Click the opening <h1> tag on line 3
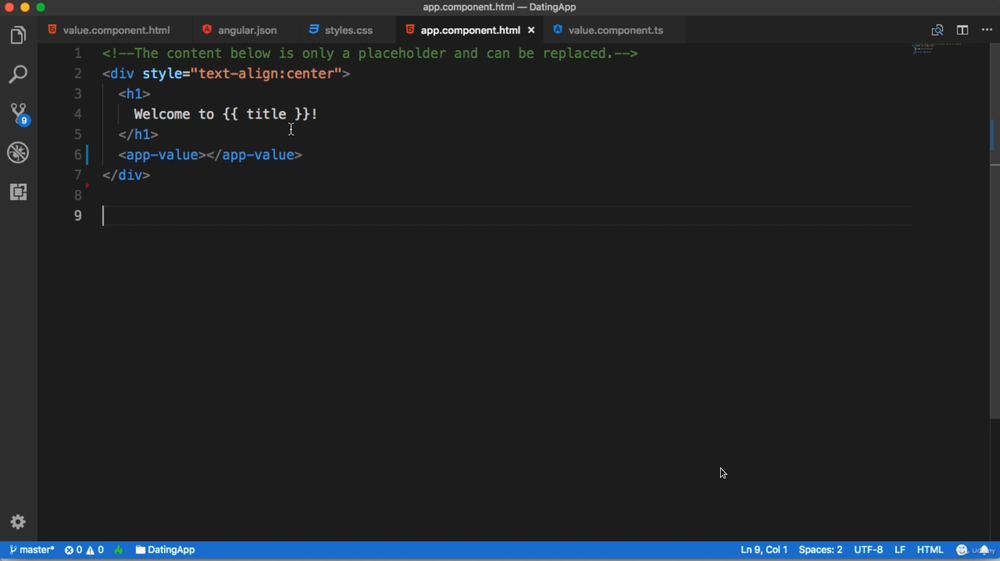This screenshot has height=561, width=1000. 134,94
